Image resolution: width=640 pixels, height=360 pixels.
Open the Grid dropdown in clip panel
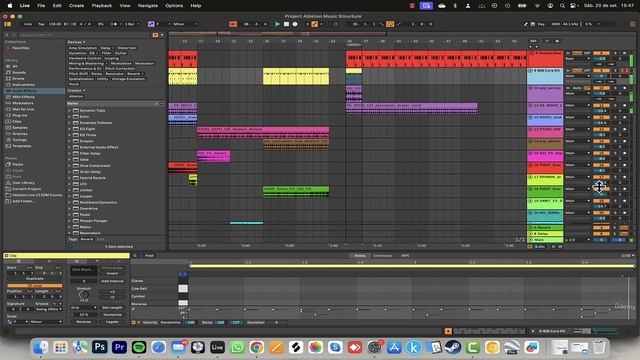84,307
